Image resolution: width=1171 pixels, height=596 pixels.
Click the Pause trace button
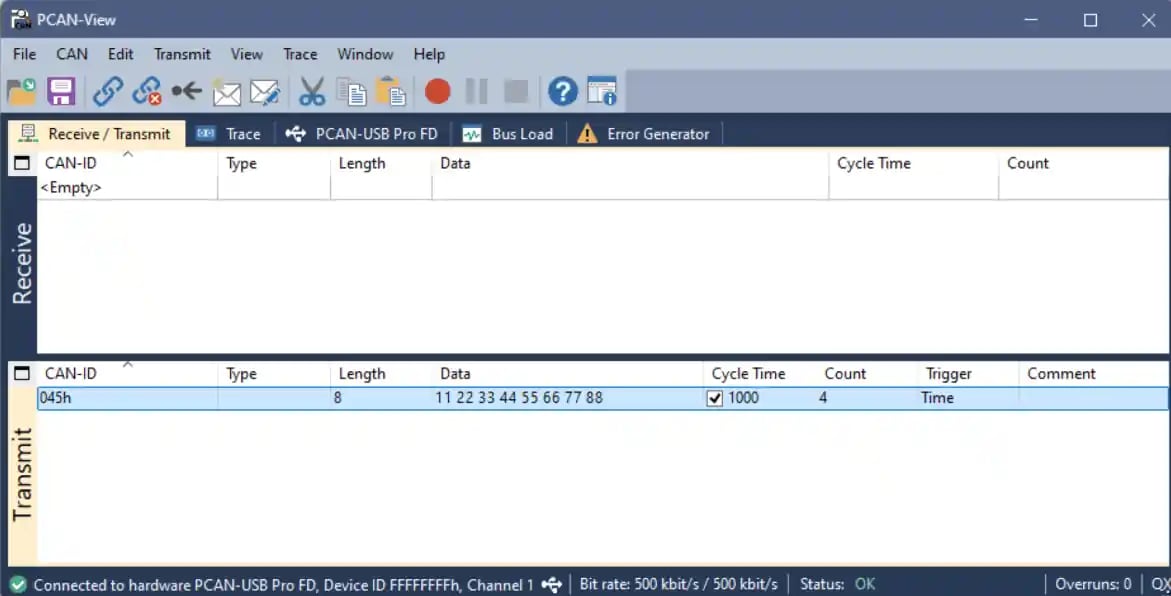coord(476,92)
